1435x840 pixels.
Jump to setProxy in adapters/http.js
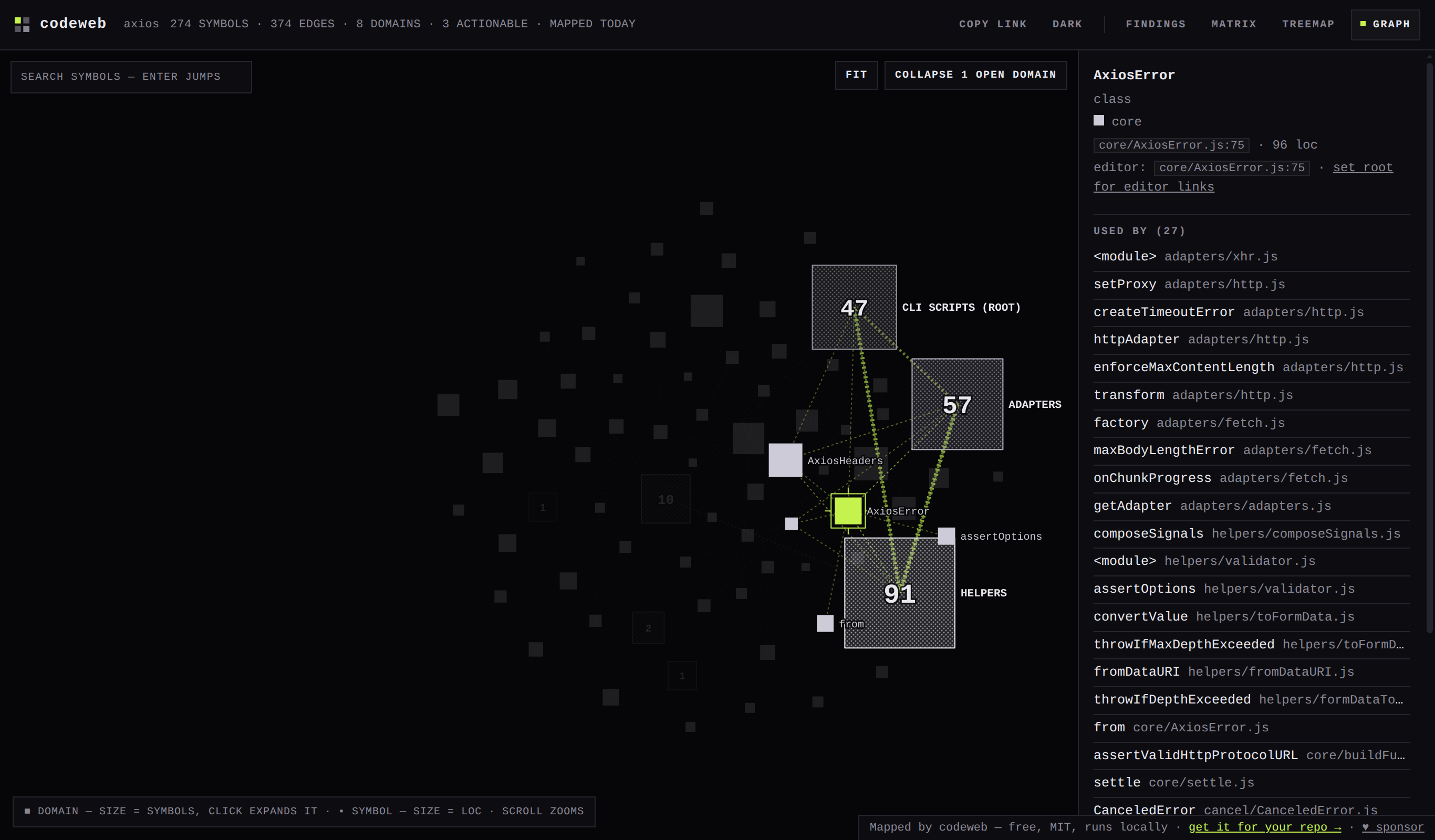(1251, 285)
